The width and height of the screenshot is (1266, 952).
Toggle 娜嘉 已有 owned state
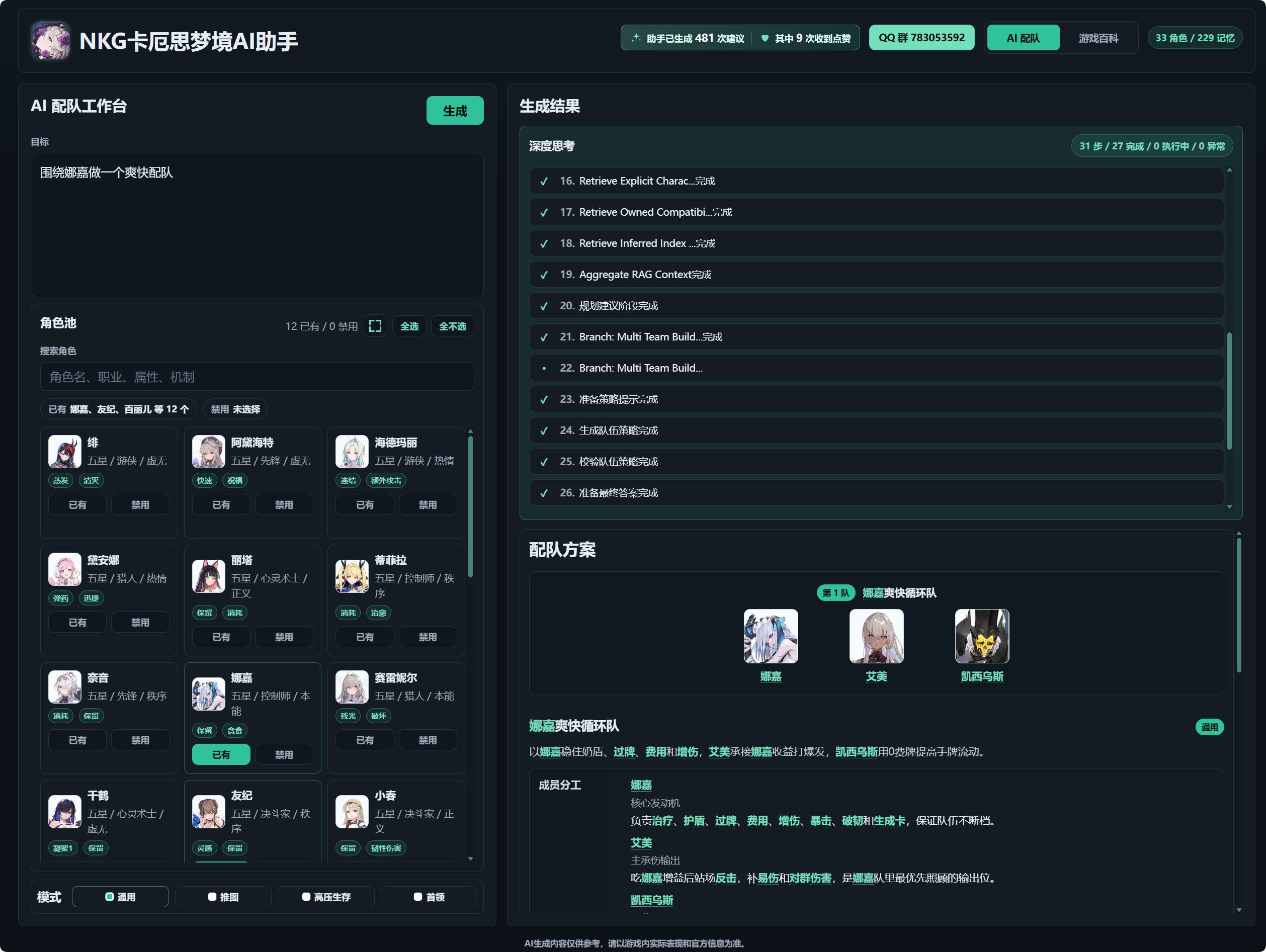click(x=221, y=755)
